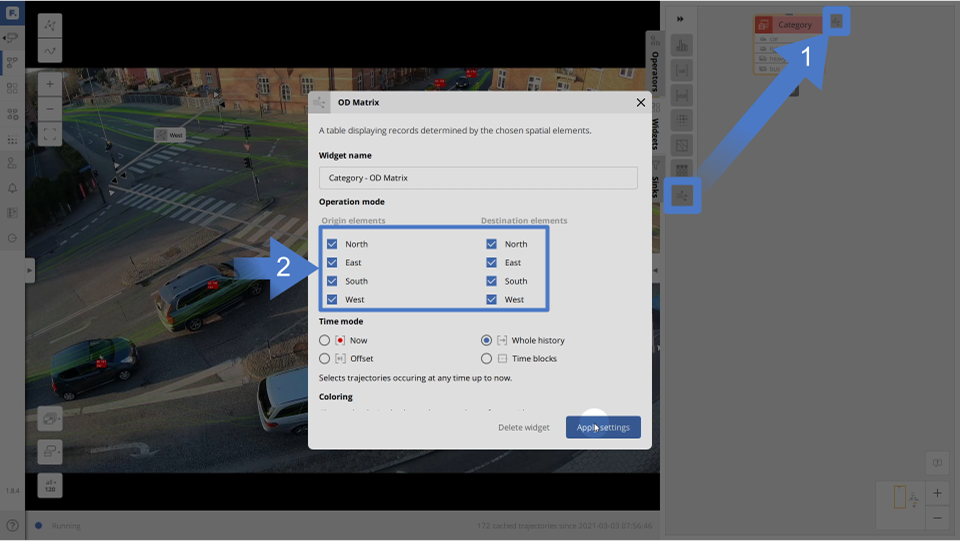Edit the Widget name text field
The width and height of the screenshot is (960, 541).
coord(478,178)
